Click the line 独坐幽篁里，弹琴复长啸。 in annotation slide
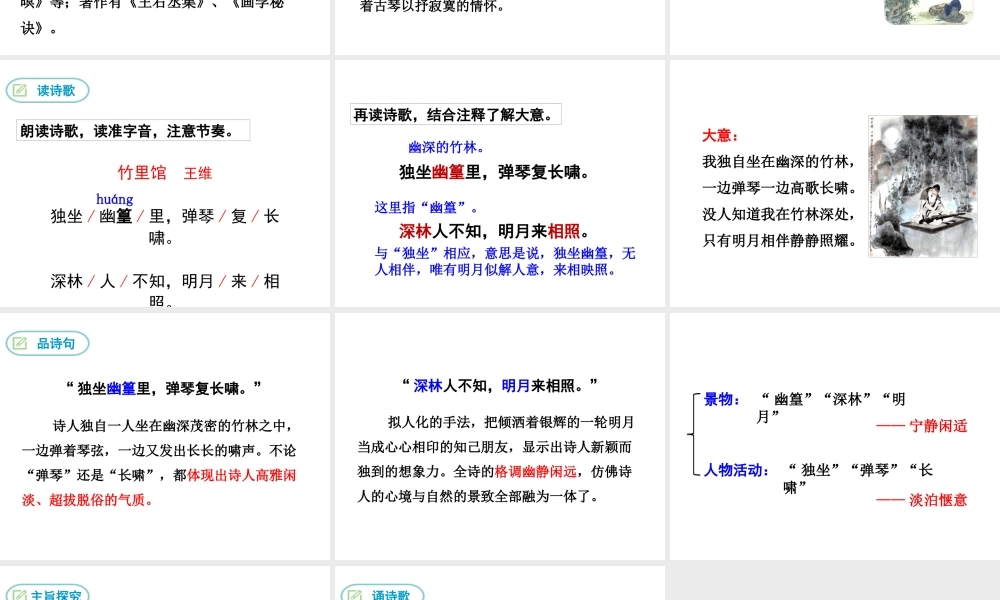This screenshot has height=600, width=1000. [495, 172]
